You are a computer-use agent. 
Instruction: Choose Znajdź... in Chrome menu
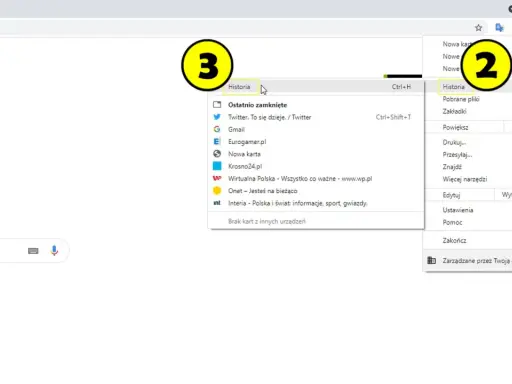click(x=452, y=167)
